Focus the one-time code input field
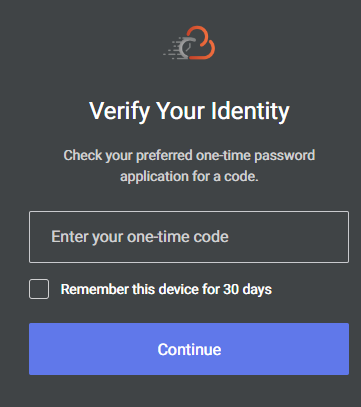 click(189, 237)
